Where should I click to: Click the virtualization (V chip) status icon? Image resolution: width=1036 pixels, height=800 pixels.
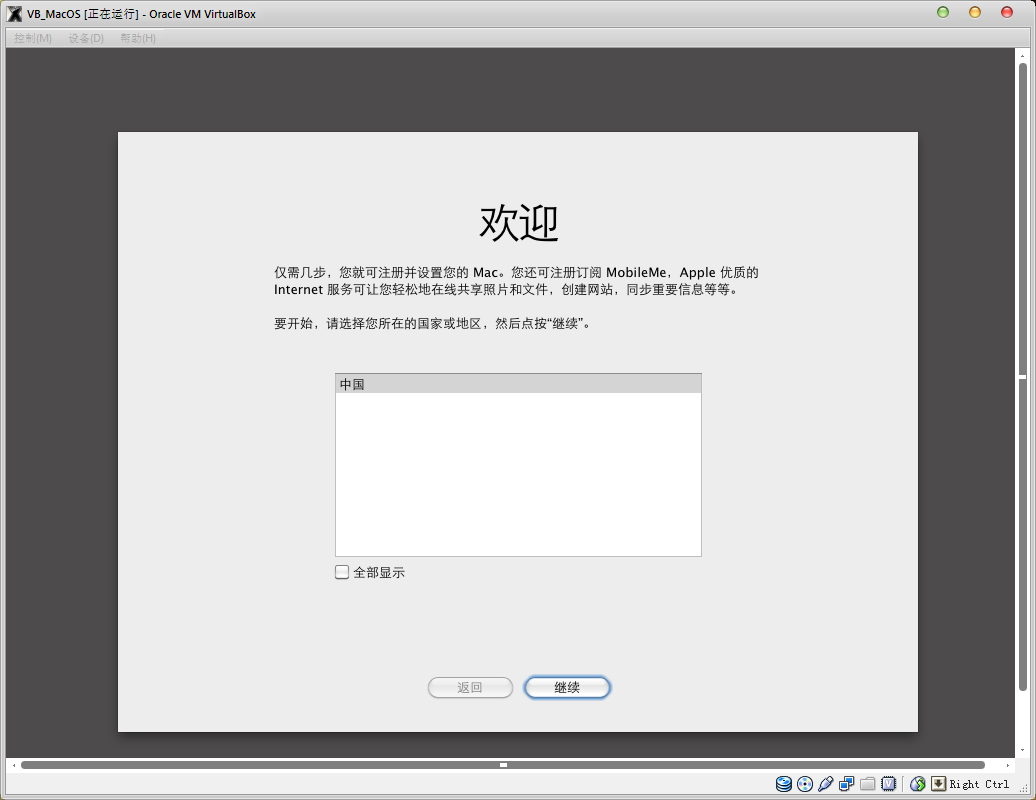pos(889,784)
